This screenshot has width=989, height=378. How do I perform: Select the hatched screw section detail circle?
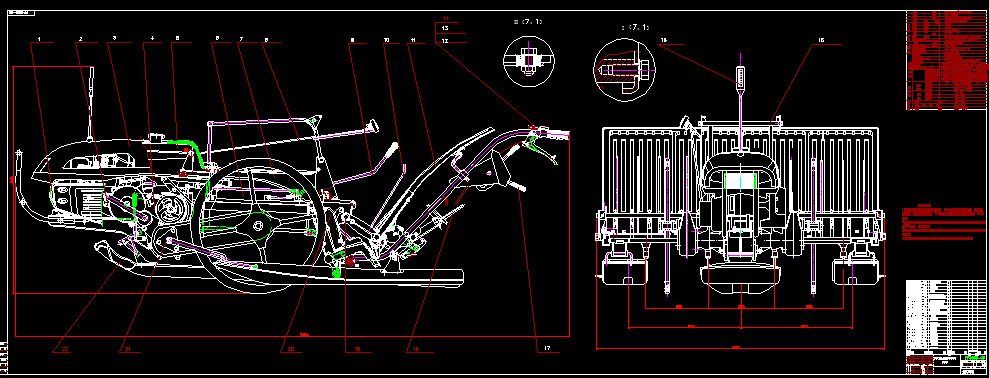coord(624,69)
